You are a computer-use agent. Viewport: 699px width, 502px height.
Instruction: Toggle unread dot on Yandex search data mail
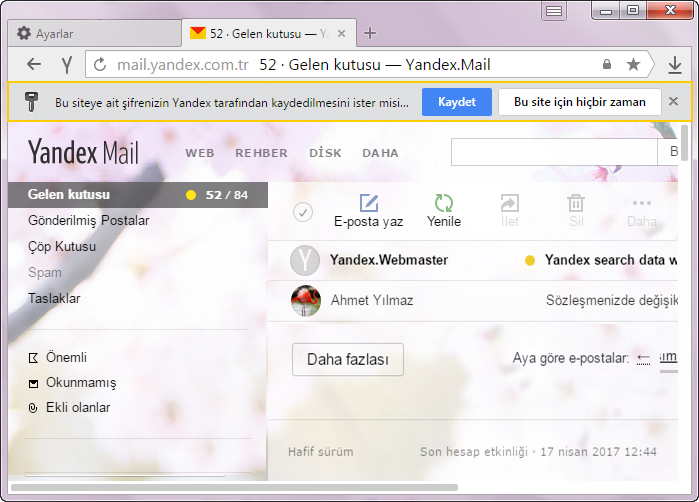tap(530, 260)
